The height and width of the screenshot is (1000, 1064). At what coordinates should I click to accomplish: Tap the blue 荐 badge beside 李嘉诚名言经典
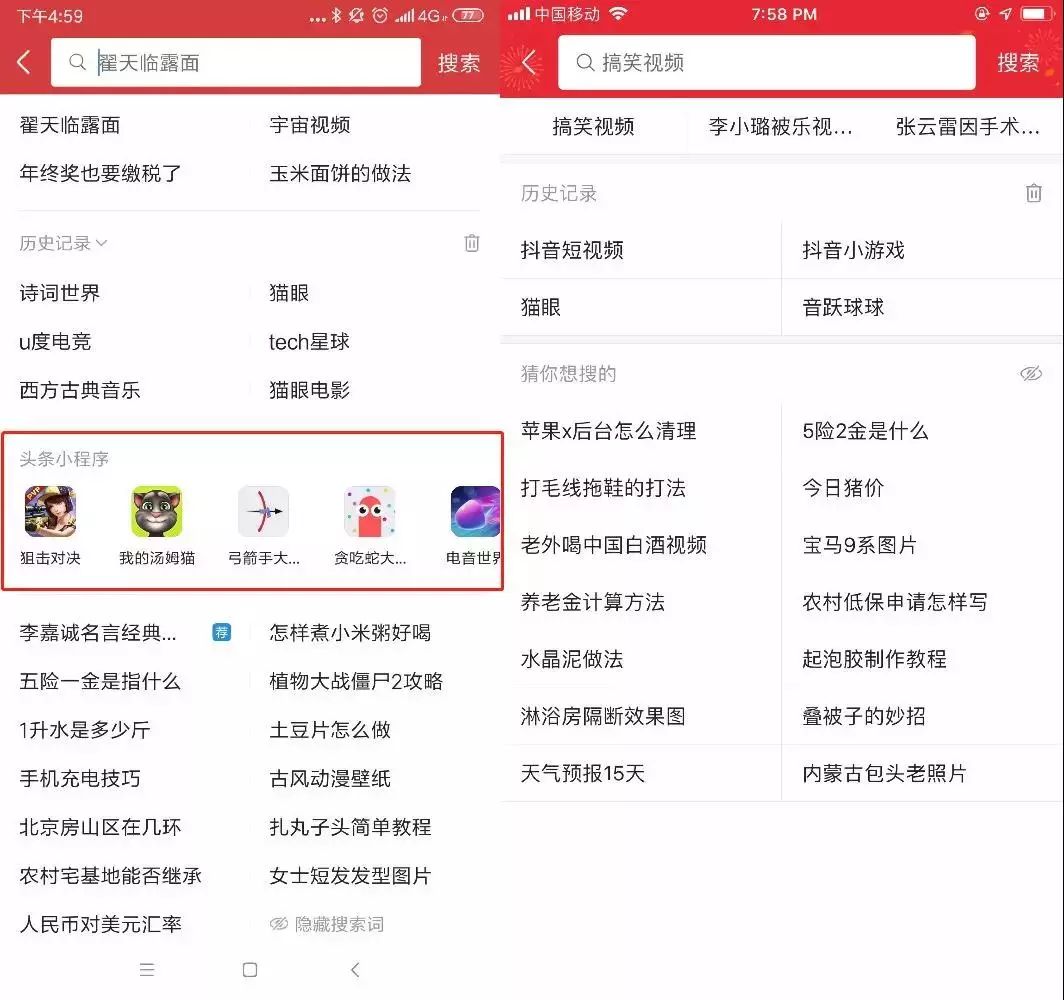coord(221,632)
